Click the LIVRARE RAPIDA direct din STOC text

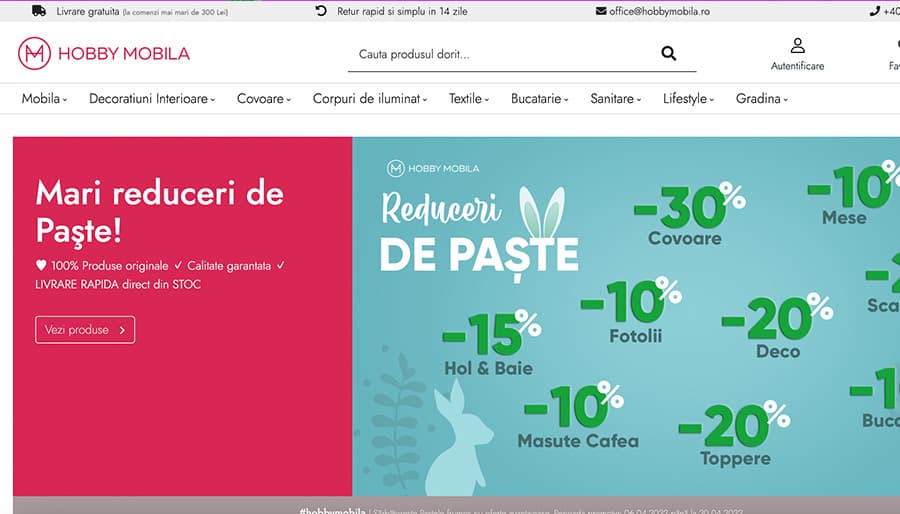tap(118, 284)
